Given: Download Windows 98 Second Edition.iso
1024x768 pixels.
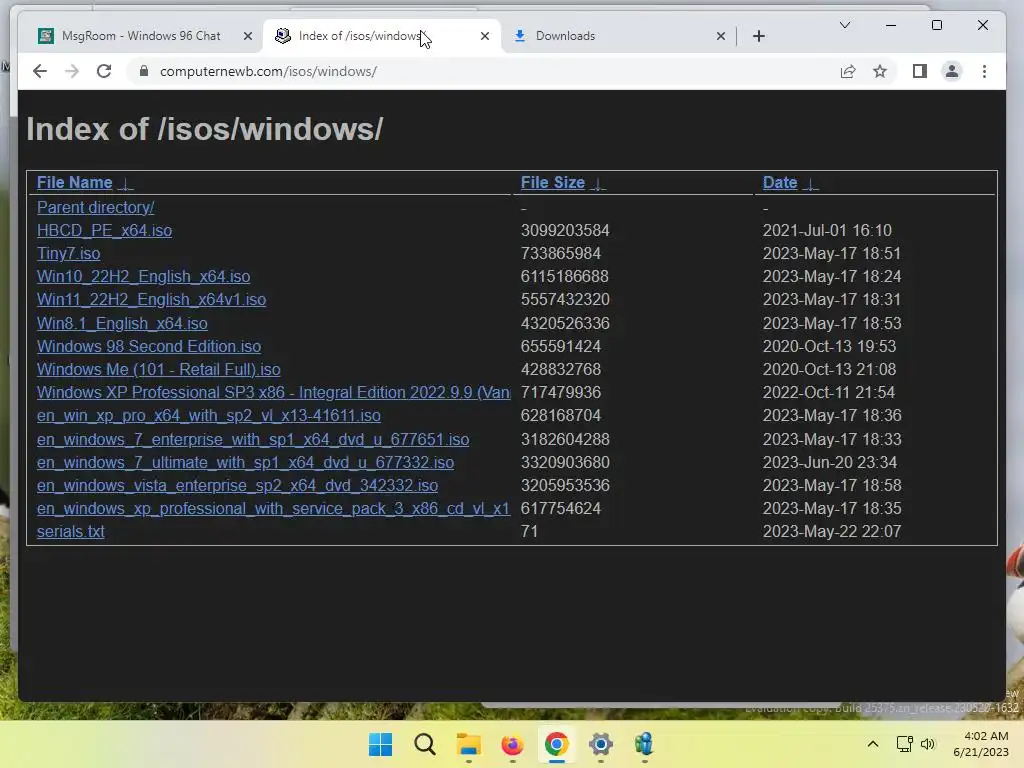Looking at the screenshot, I should 149,346.
